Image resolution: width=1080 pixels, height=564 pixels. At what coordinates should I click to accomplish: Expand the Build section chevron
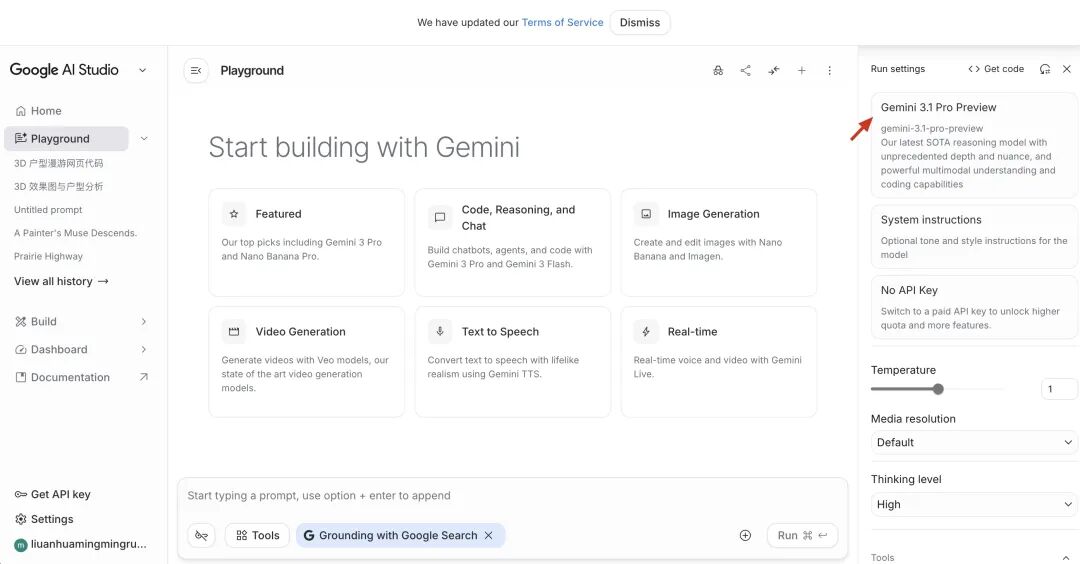click(144, 322)
